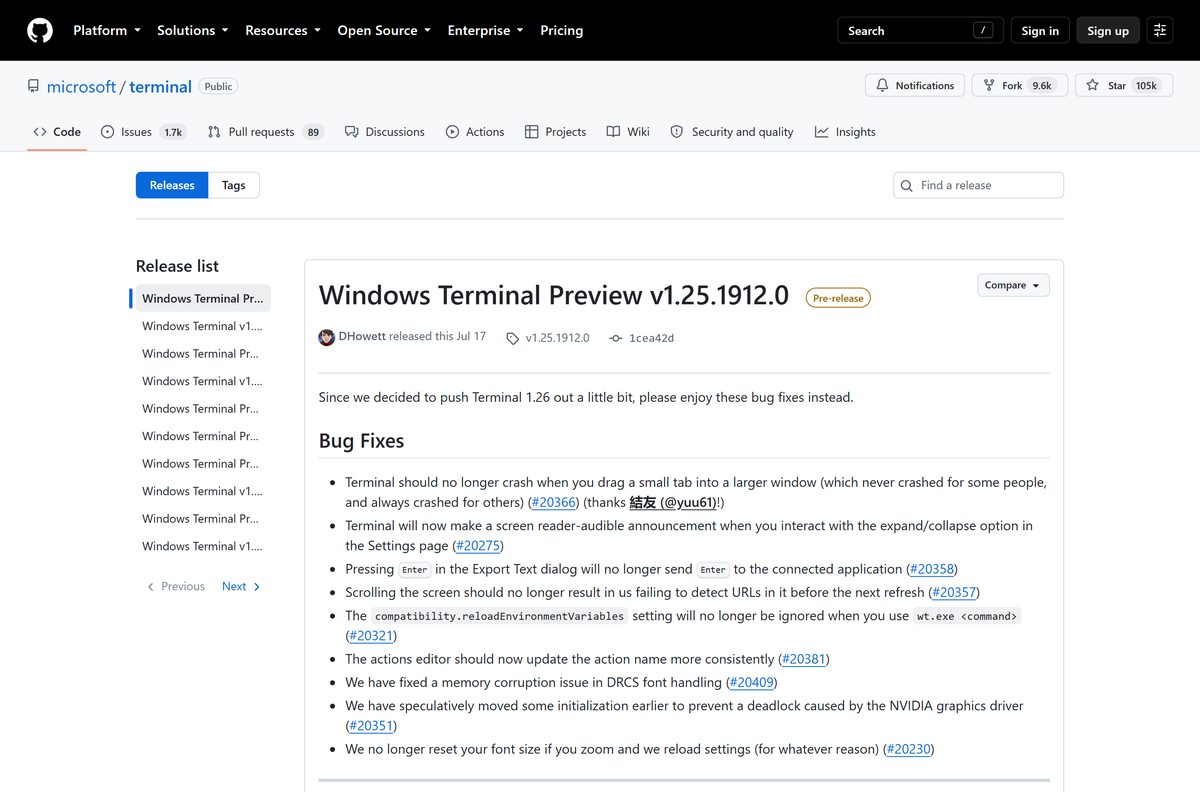Image resolution: width=1200 pixels, height=792 pixels.
Task: Expand the Platform menu
Action: (x=107, y=30)
